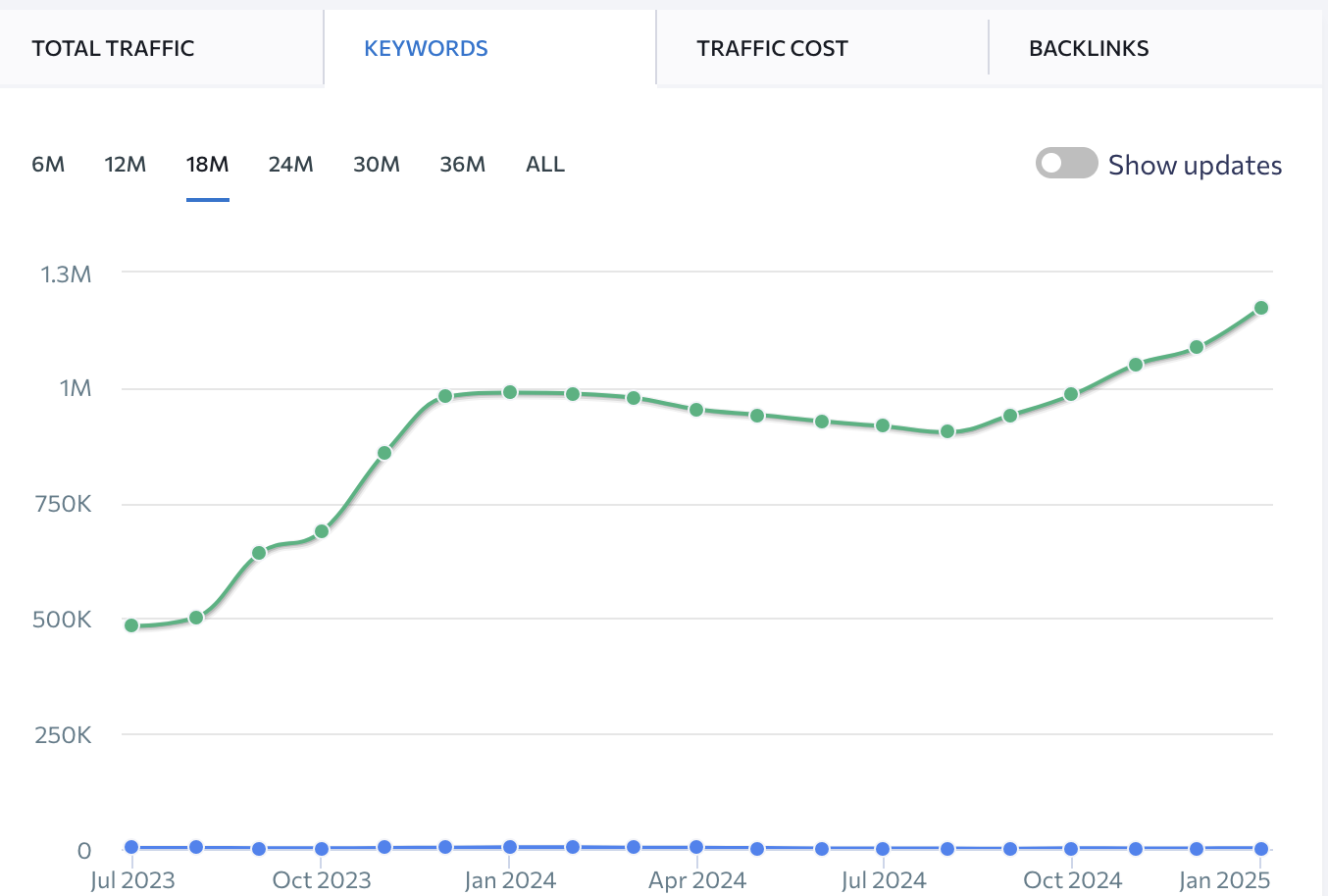
Task: Switch to the Total Traffic tab
Action: coord(113,48)
